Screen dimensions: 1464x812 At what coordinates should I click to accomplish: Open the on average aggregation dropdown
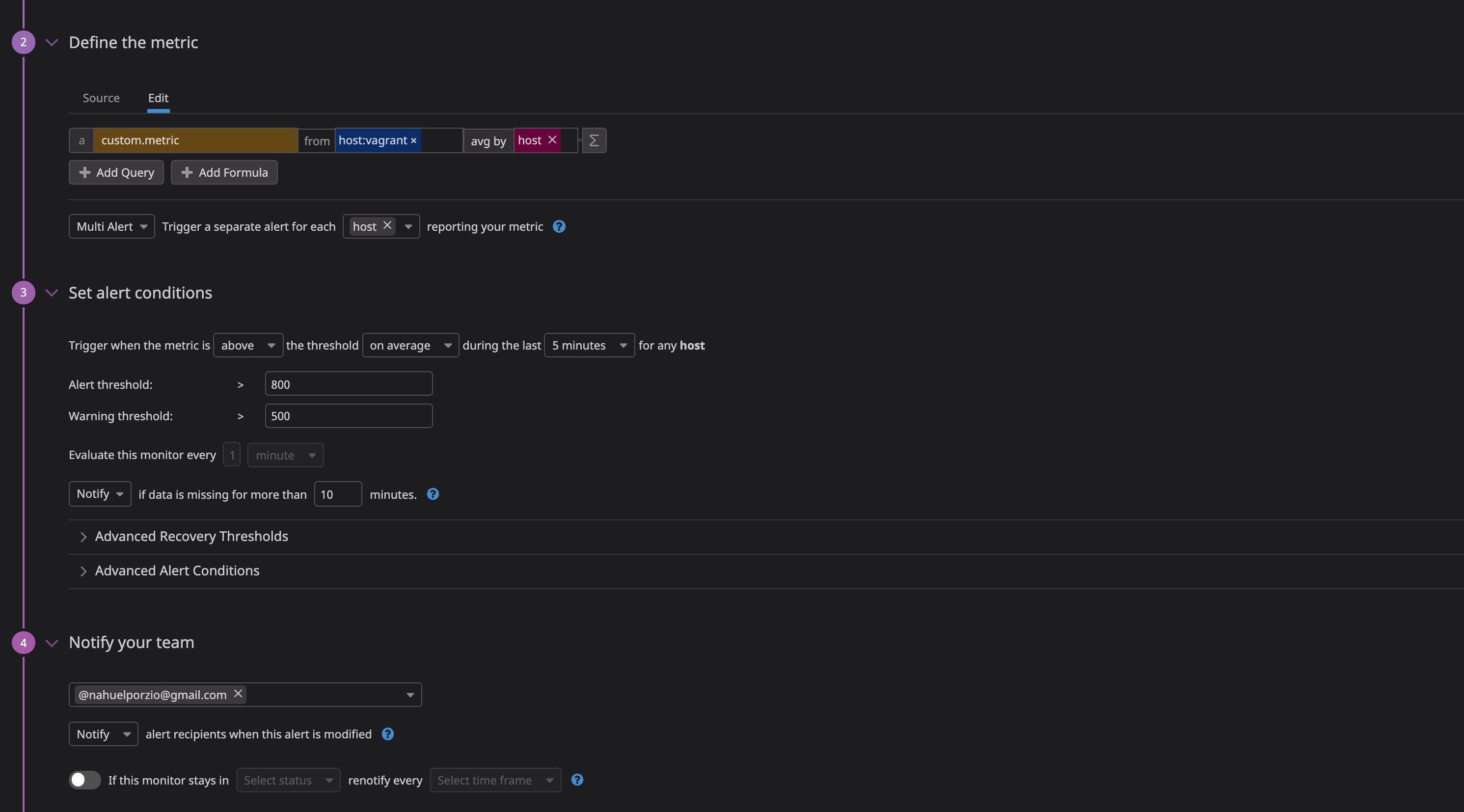410,345
